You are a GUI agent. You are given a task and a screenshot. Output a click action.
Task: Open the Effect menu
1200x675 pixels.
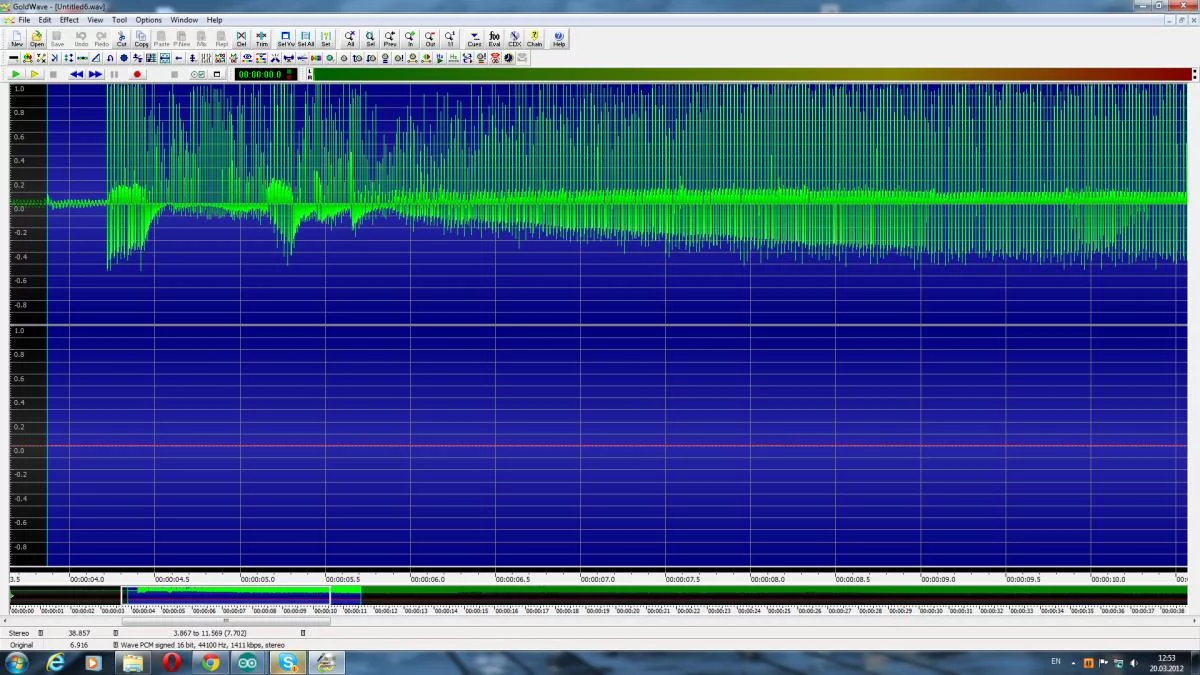(x=69, y=20)
